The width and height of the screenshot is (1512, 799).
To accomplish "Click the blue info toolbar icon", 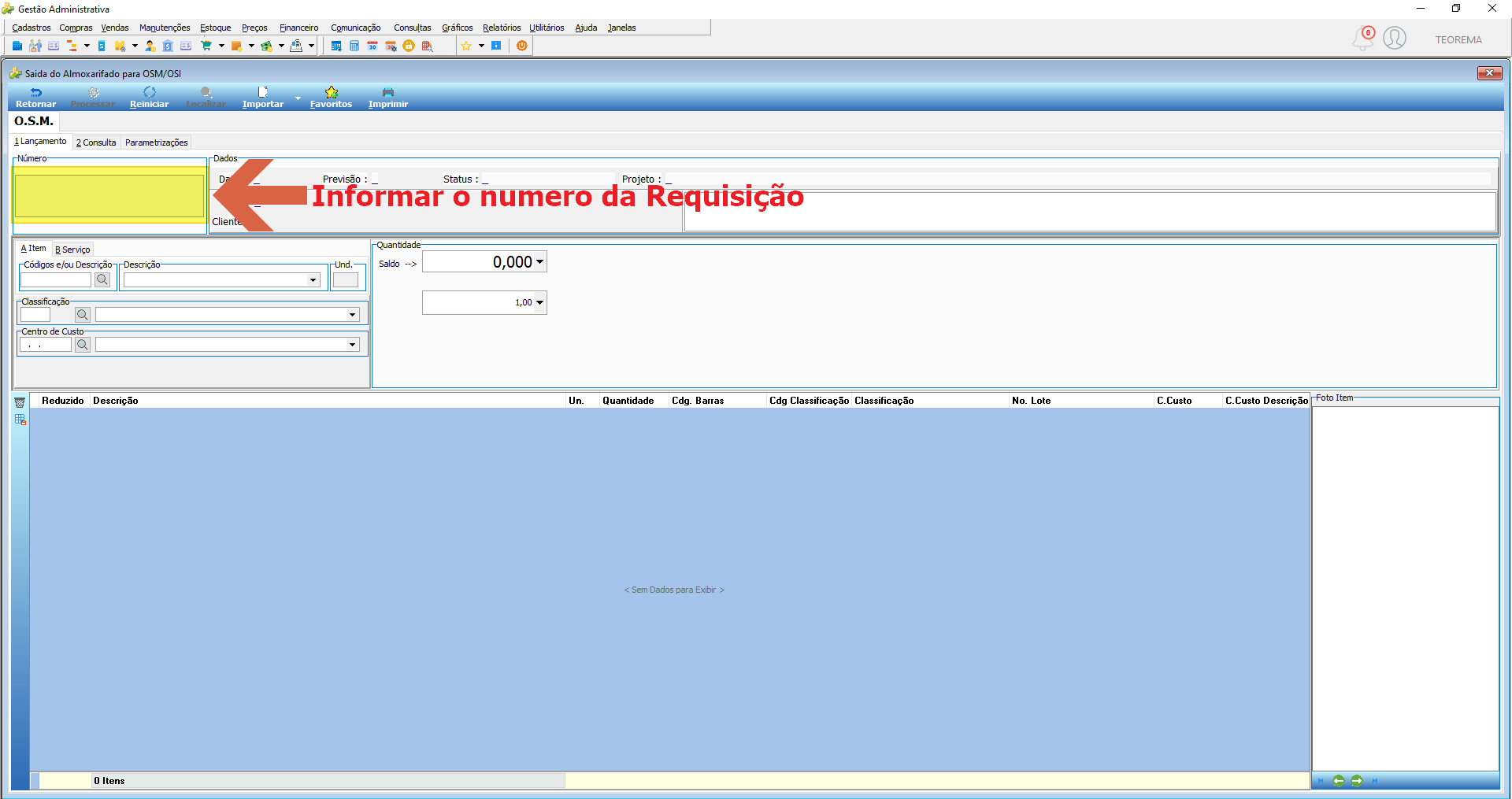I will tap(496, 46).
